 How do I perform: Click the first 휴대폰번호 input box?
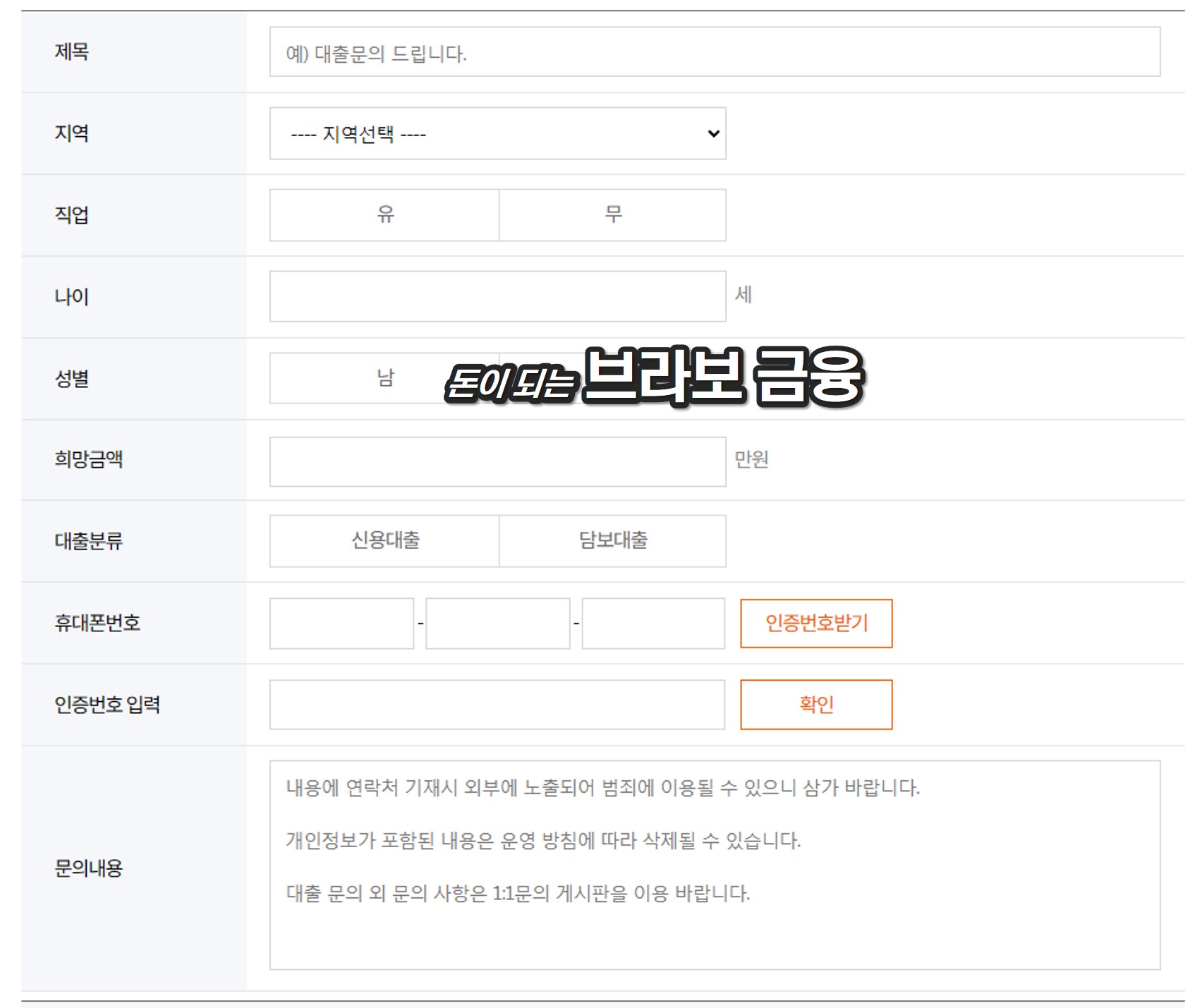(341, 624)
